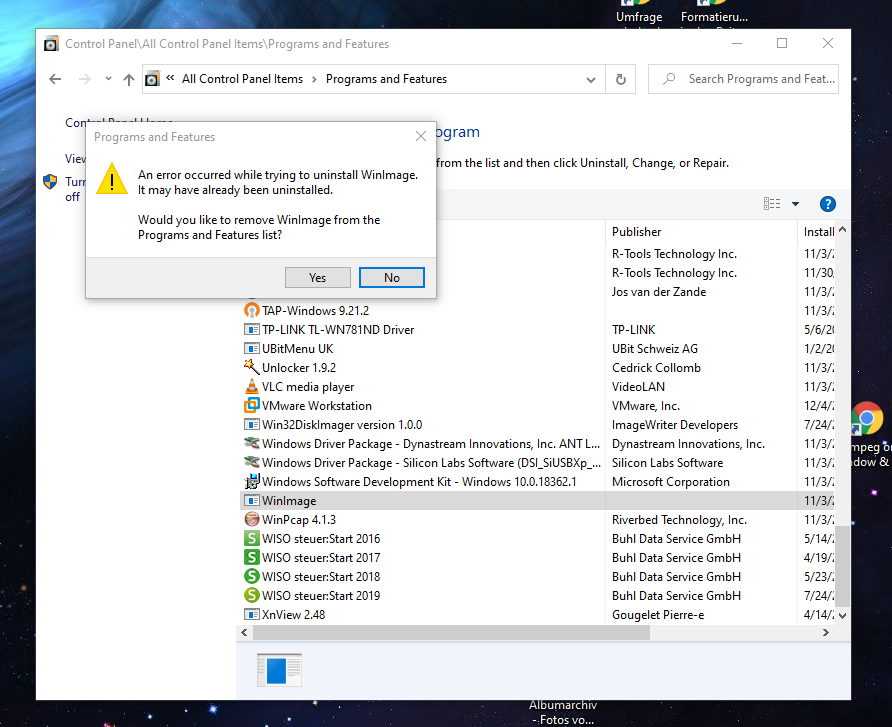Viewport: 892px width, 727px height.
Task: Click the UBitMenu UK program icon
Action: [251, 349]
